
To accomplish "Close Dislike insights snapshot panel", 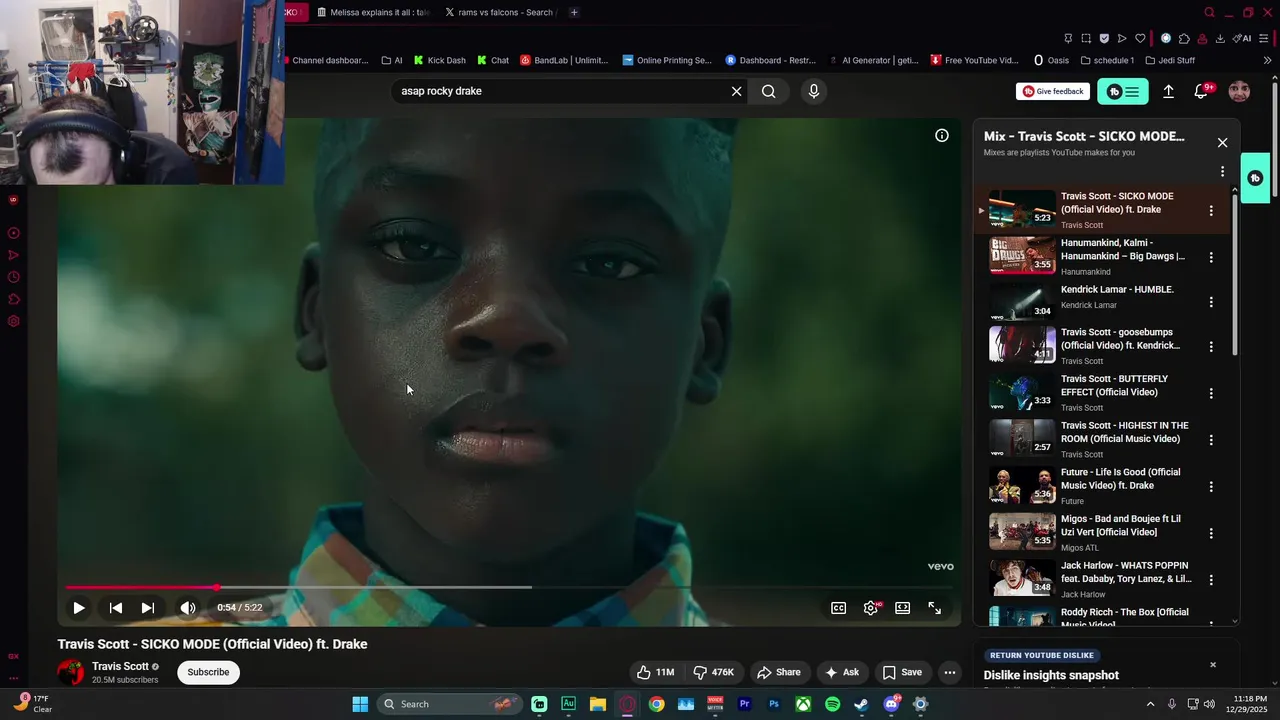I will tap(1213, 665).
